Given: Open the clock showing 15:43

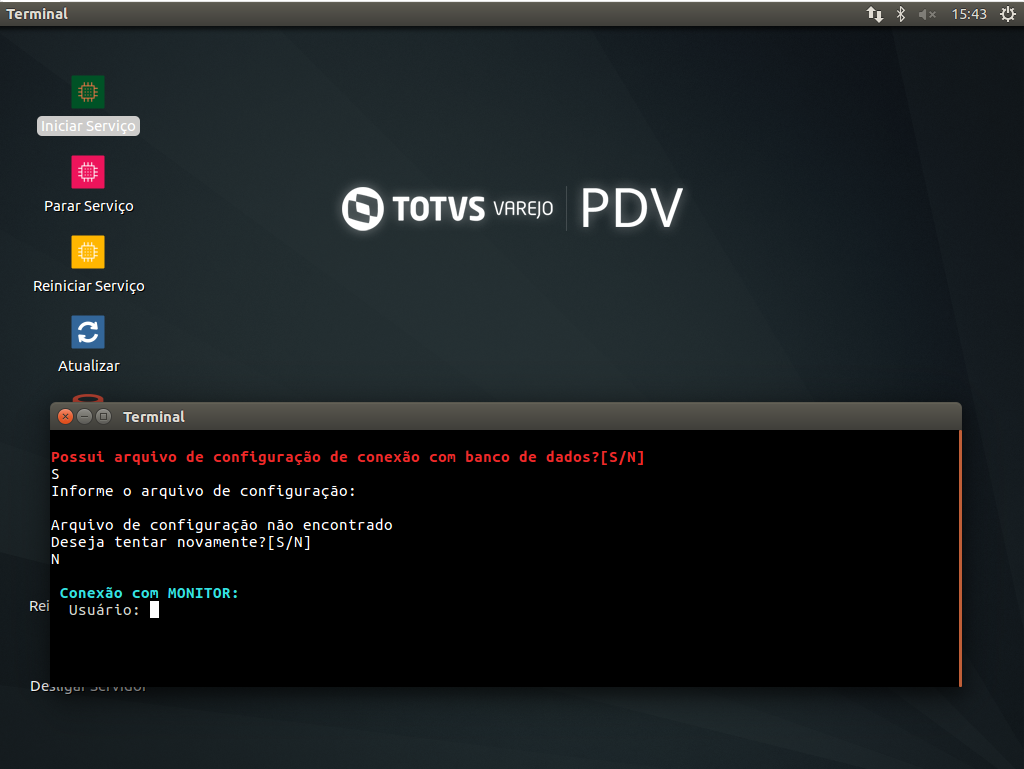Looking at the screenshot, I should (x=968, y=14).
